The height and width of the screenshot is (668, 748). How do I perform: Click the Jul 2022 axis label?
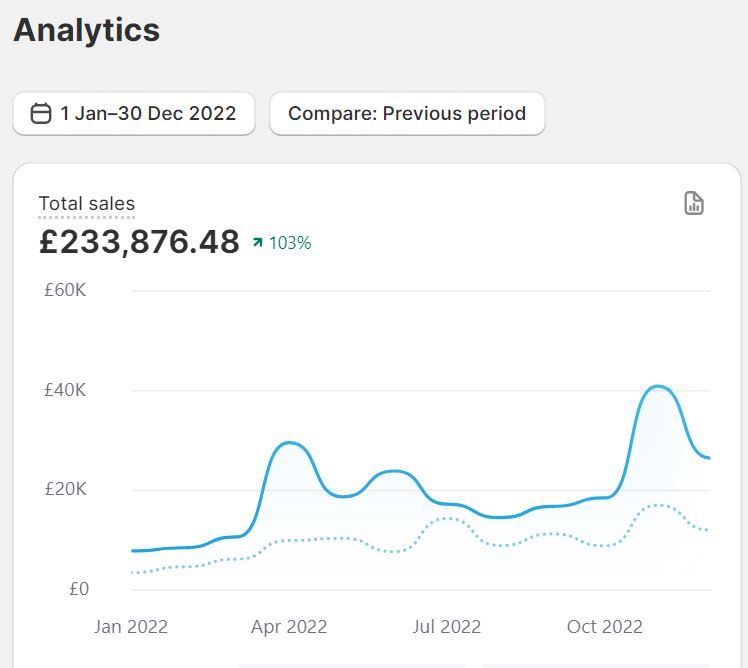tap(447, 626)
